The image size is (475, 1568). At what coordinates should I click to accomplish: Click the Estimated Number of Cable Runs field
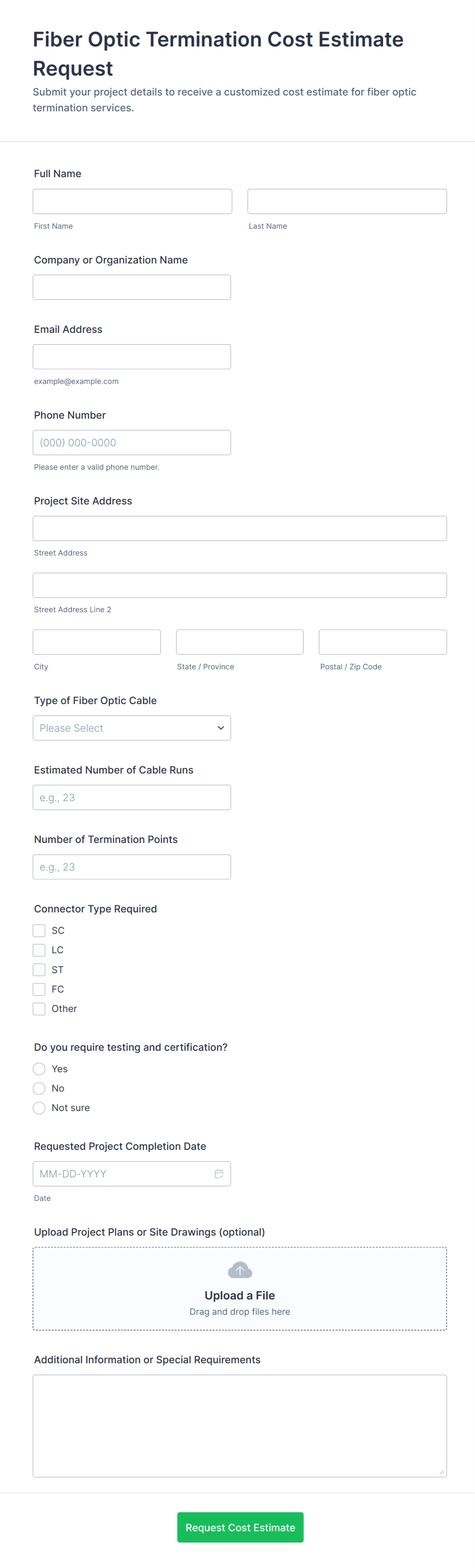pos(132,798)
